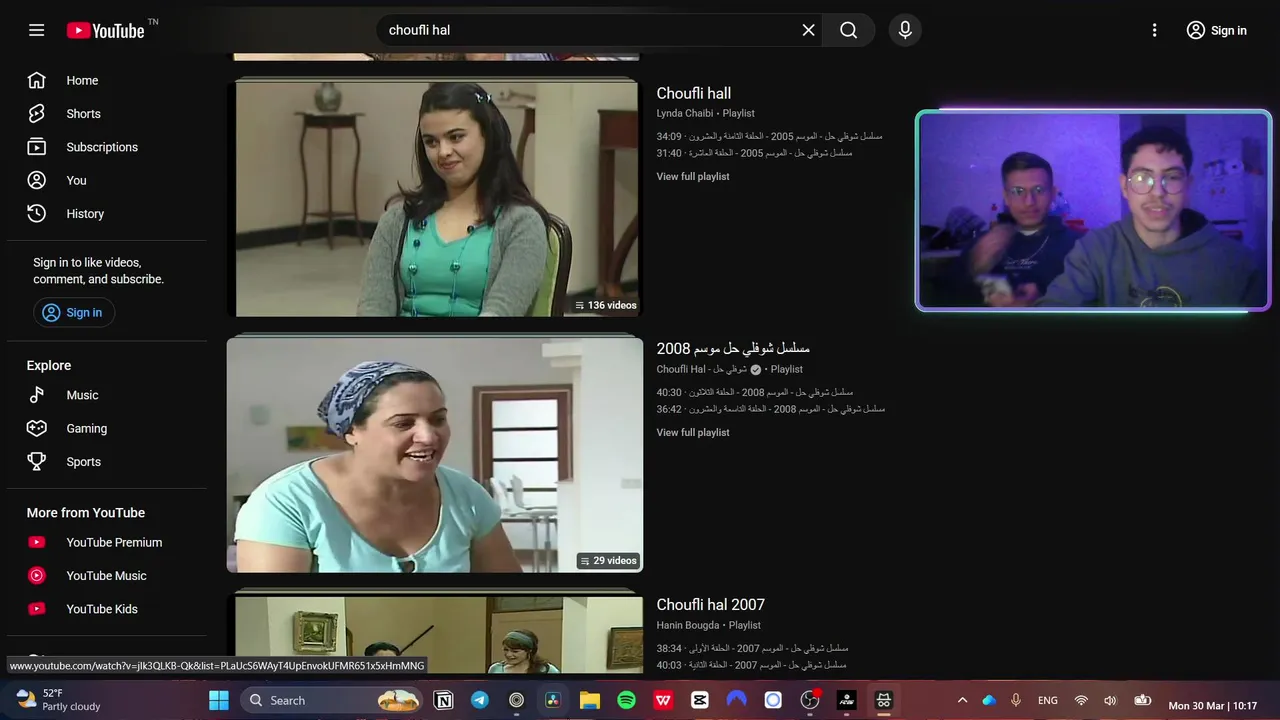
Task: Open the 'Choufli hal 2007' title
Action: coord(711,604)
